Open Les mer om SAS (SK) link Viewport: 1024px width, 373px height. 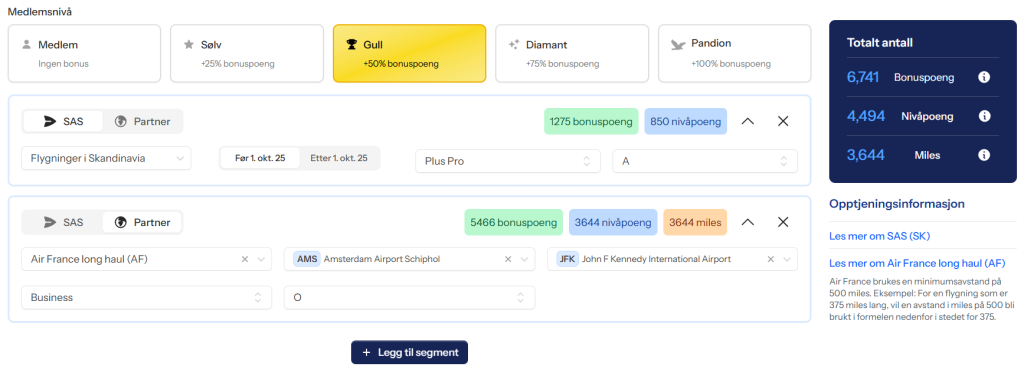(879, 236)
